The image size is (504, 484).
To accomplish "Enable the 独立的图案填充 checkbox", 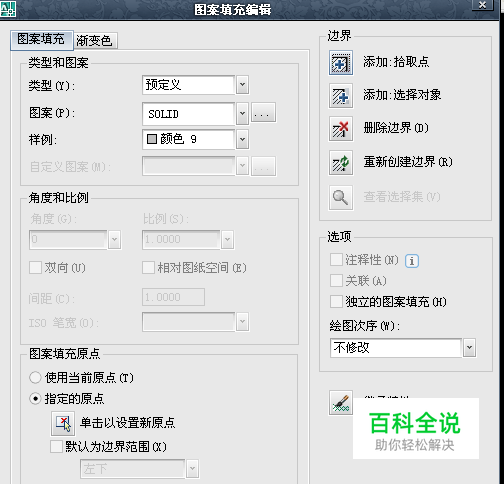I will [336, 302].
